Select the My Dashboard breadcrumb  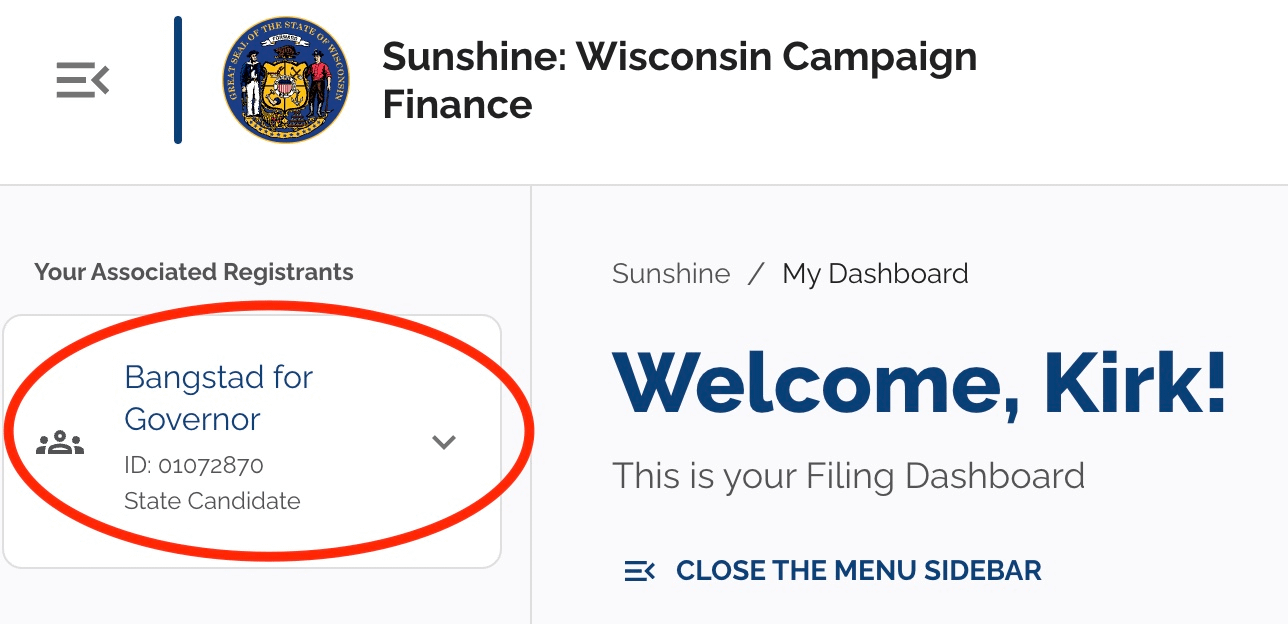click(x=875, y=274)
